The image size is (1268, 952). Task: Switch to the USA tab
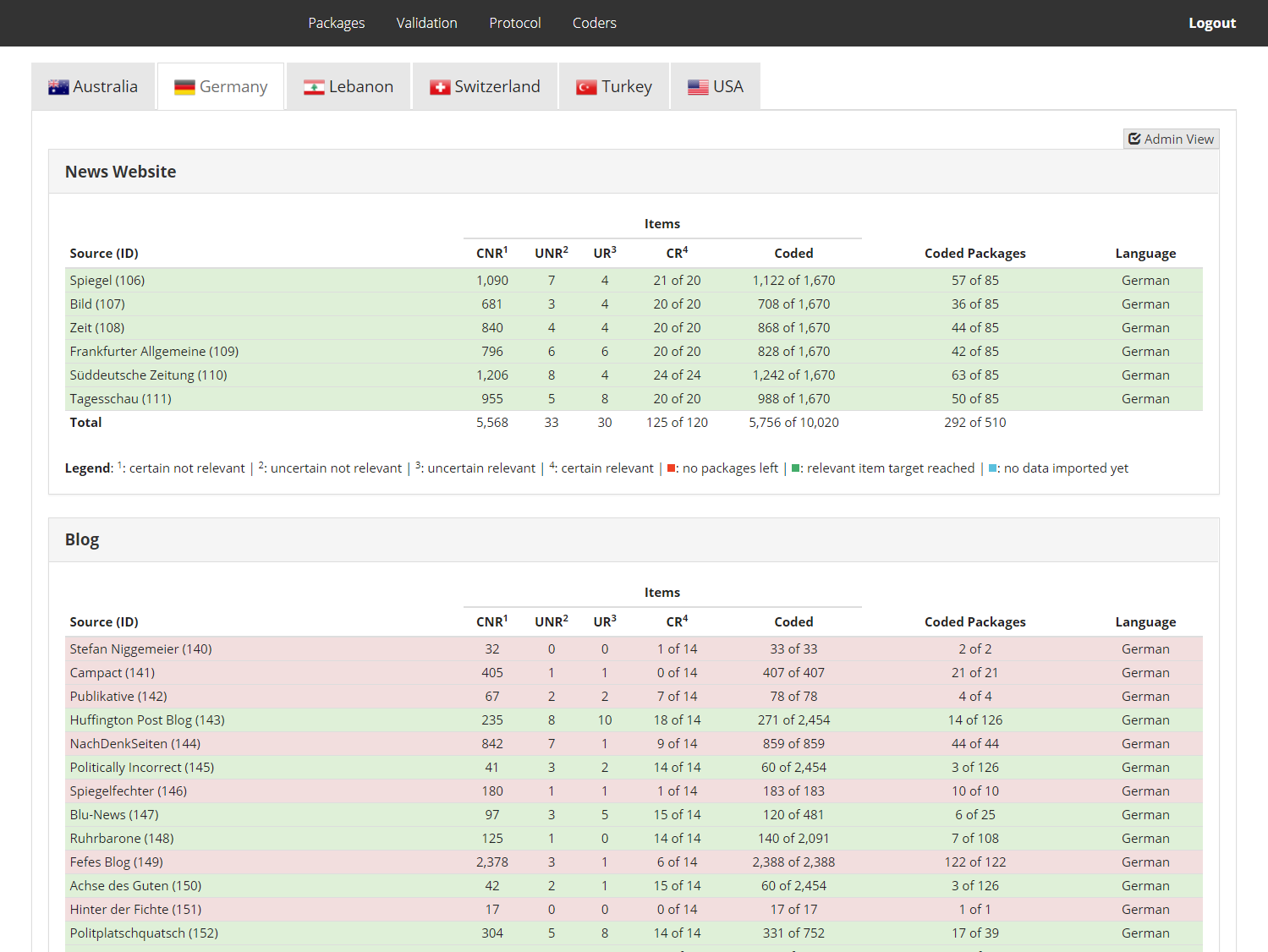point(716,86)
